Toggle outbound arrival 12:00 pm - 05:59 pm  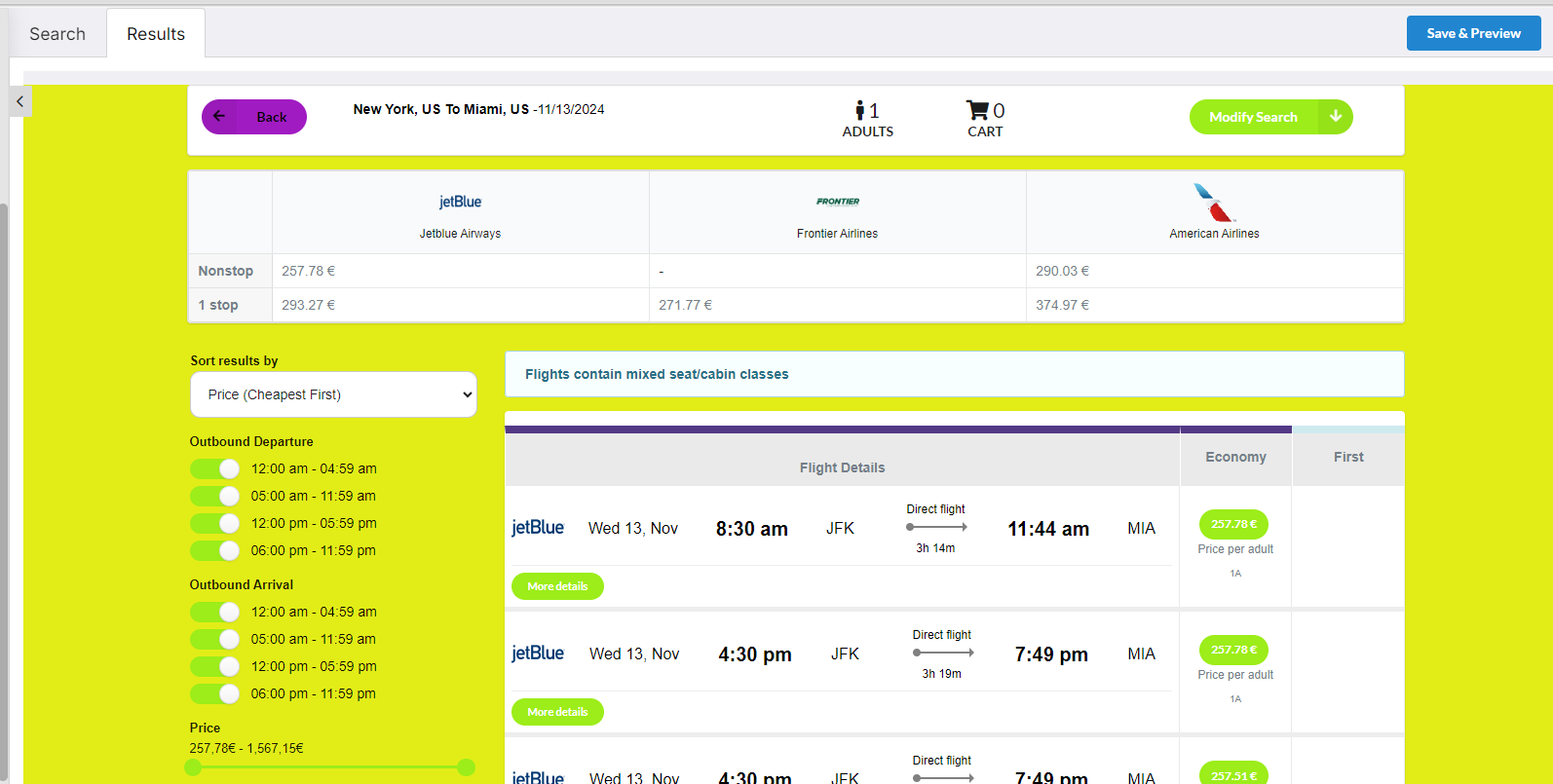pos(215,666)
